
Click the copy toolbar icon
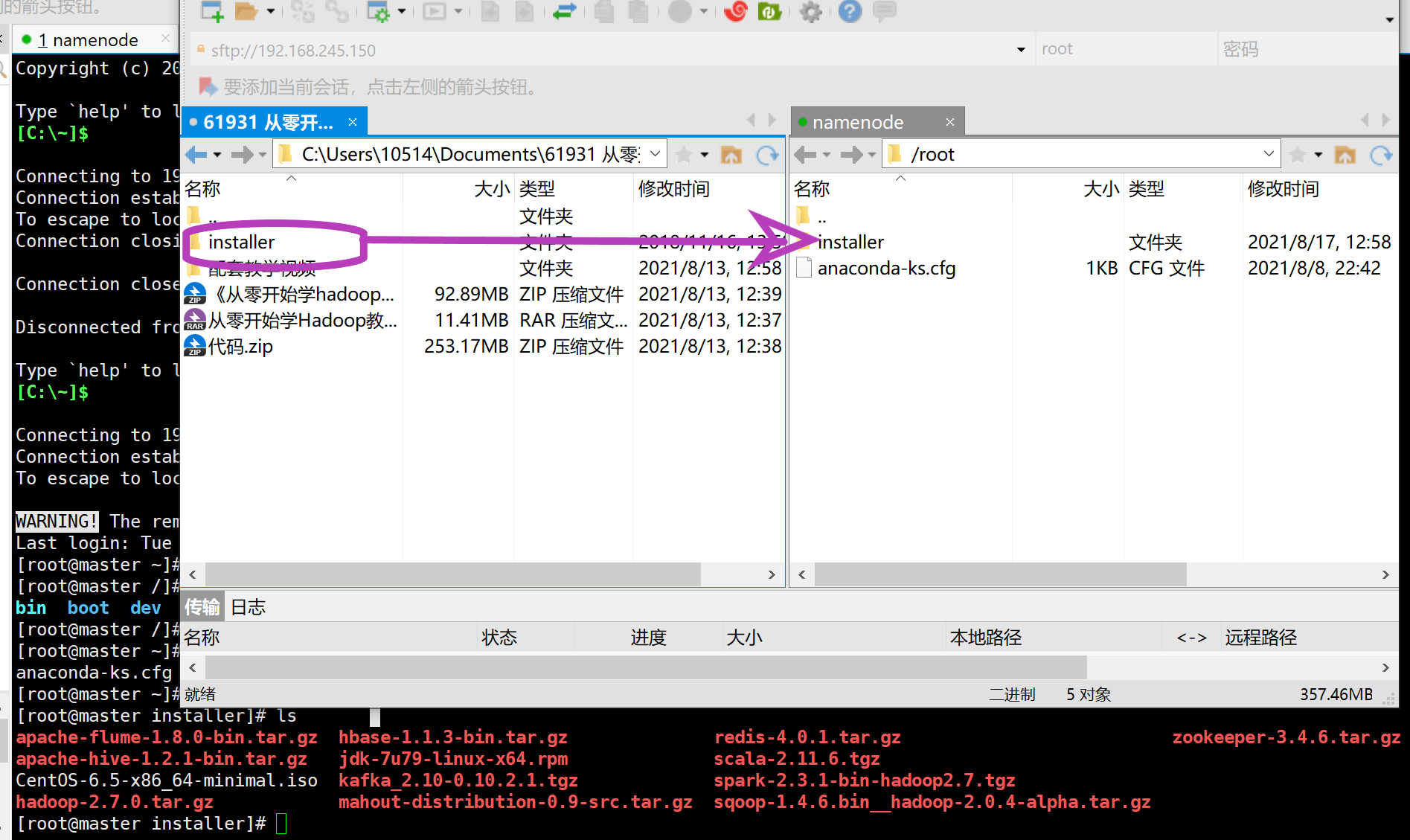[x=604, y=11]
